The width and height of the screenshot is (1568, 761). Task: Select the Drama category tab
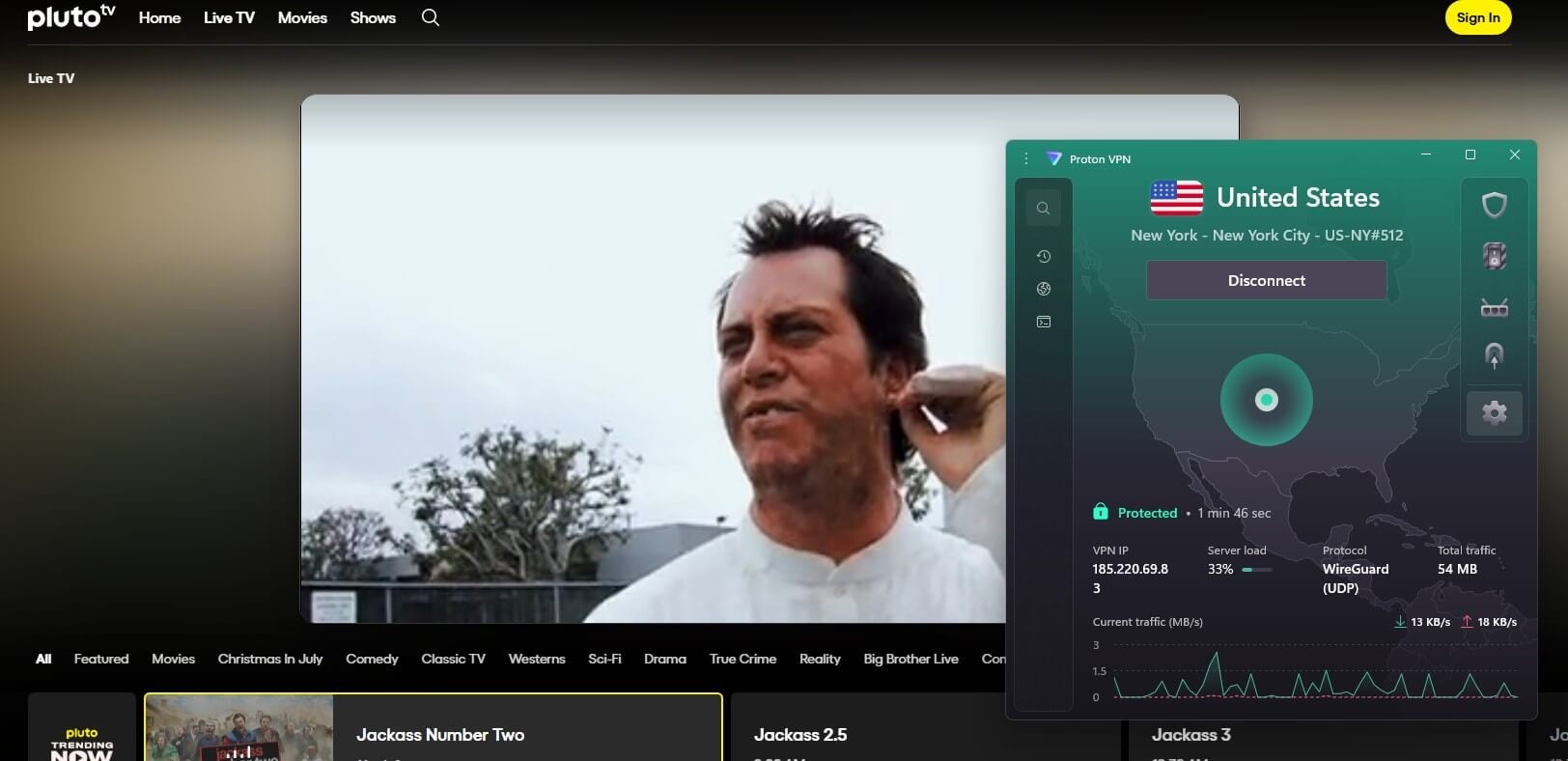click(665, 659)
